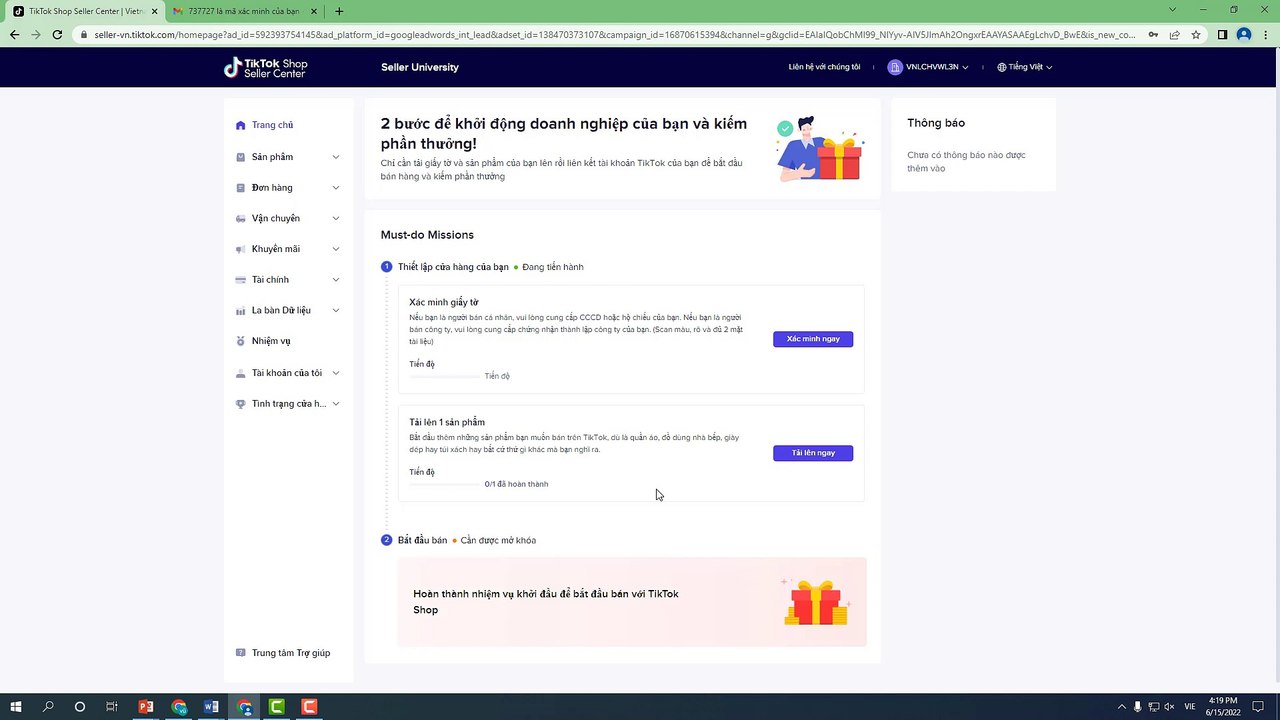Image resolution: width=1280 pixels, height=720 pixels.
Task: Close the 737727 mã xác minh tab
Action: click(314, 11)
